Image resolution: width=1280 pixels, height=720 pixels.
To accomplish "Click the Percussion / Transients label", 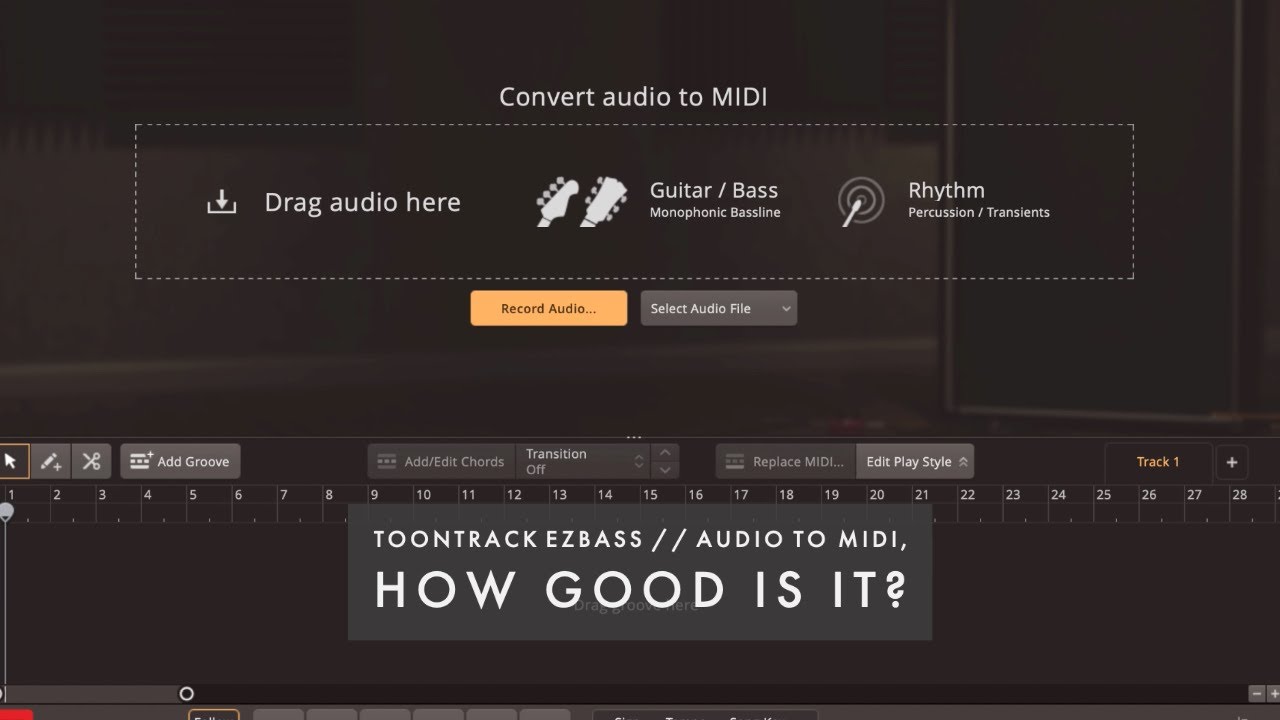I will [x=979, y=212].
